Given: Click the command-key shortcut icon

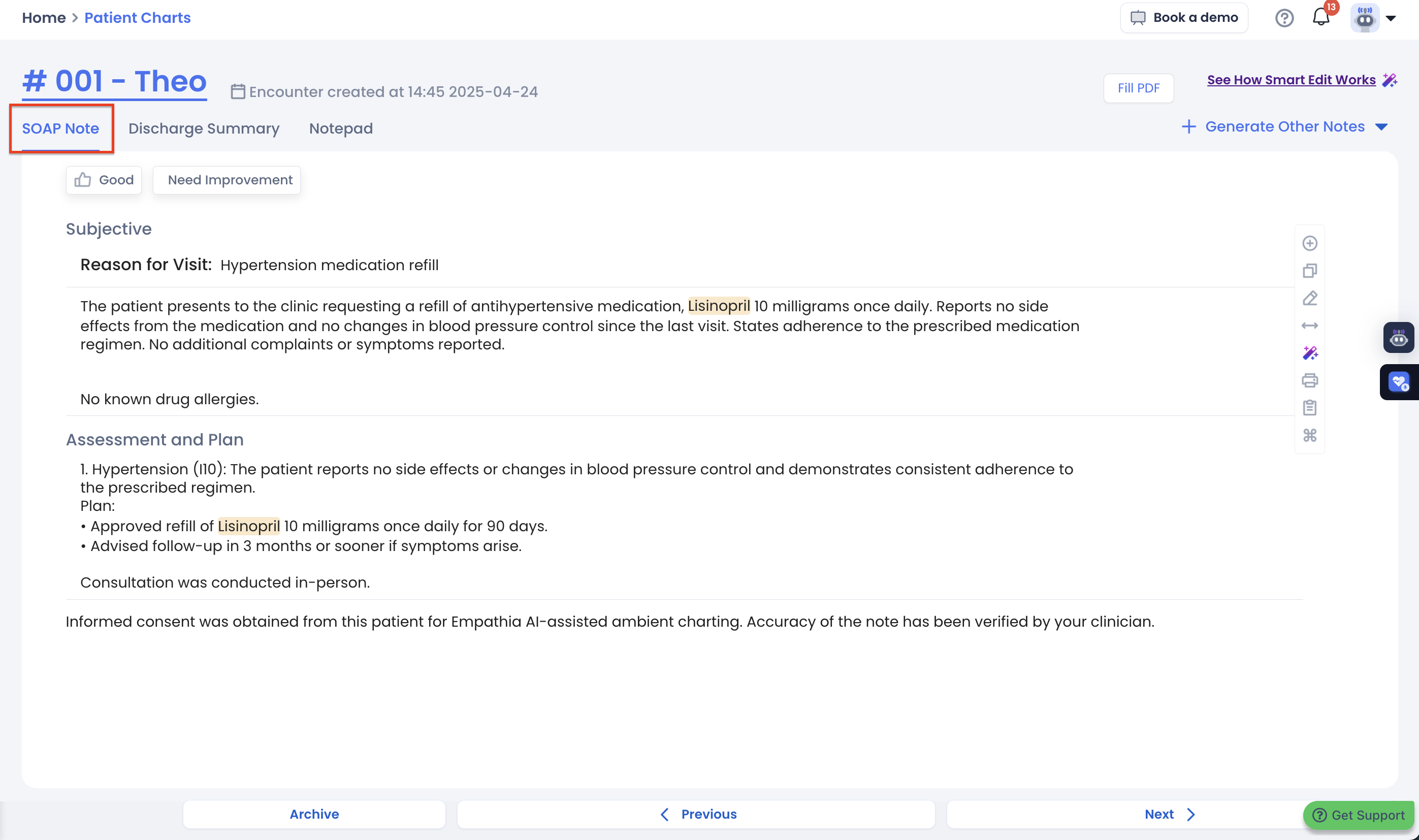Looking at the screenshot, I should pyautogui.click(x=1309, y=435).
